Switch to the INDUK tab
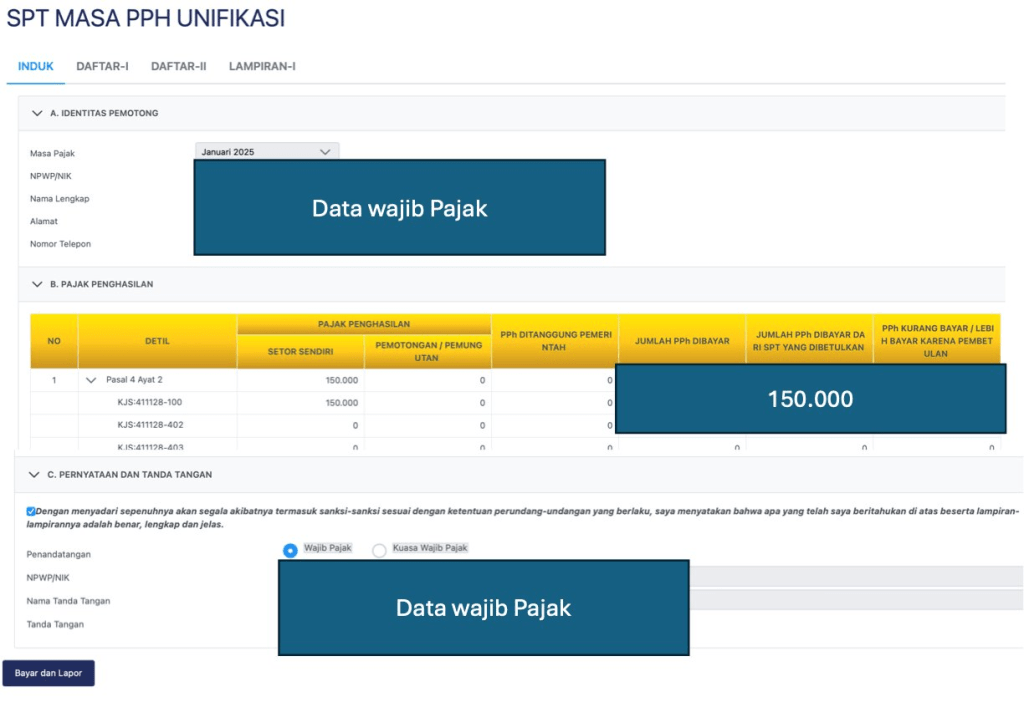This screenshot has width=1024, height=702. pyautogui.click(x=36, y=67)
